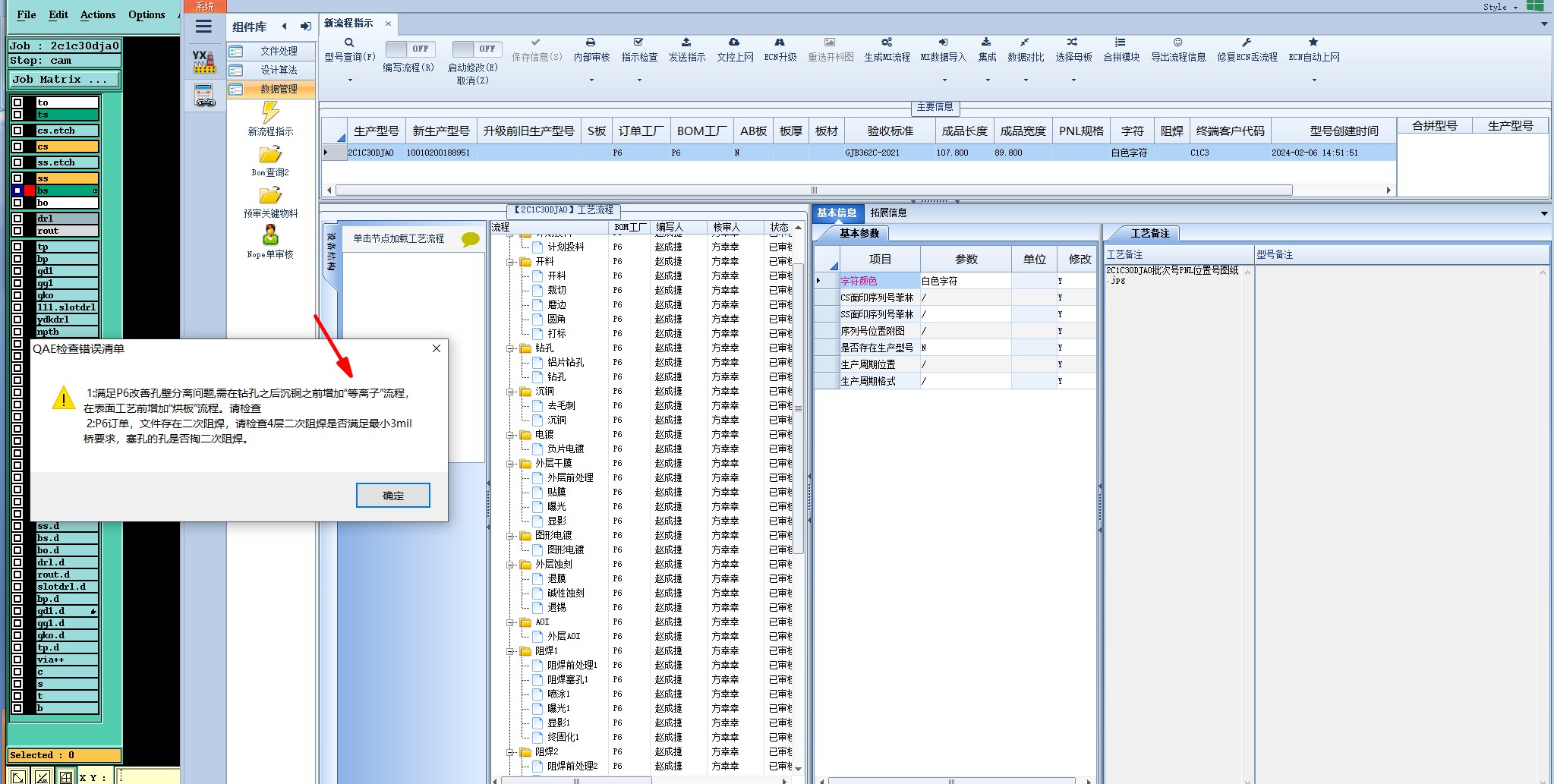Click the ECN自动上网 star icon
Image resolution: width=1554 pixels, height=784 pixels.
coord(1313,43)
